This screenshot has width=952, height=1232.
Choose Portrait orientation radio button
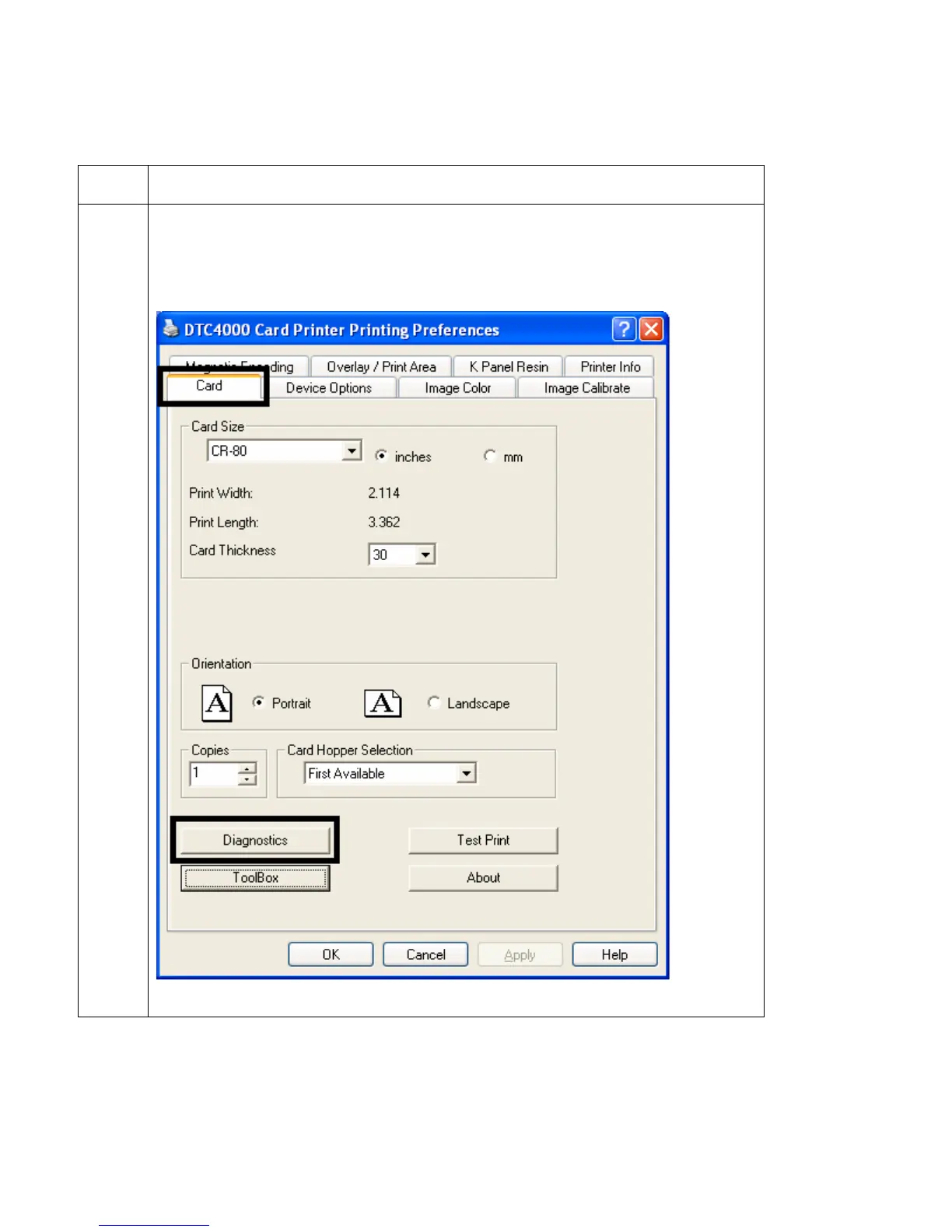coord(258,702)
